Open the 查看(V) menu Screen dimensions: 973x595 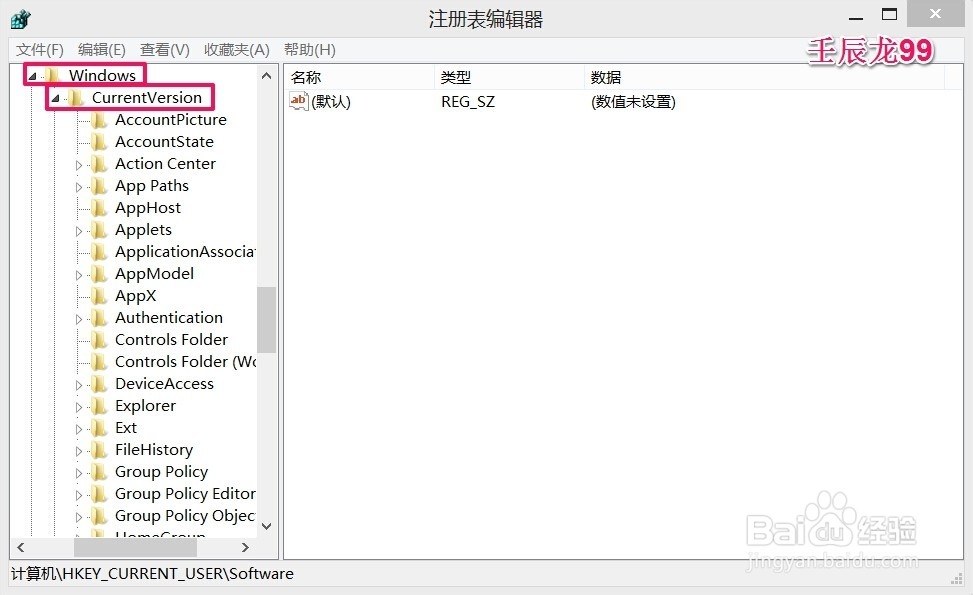pos(164,49)
